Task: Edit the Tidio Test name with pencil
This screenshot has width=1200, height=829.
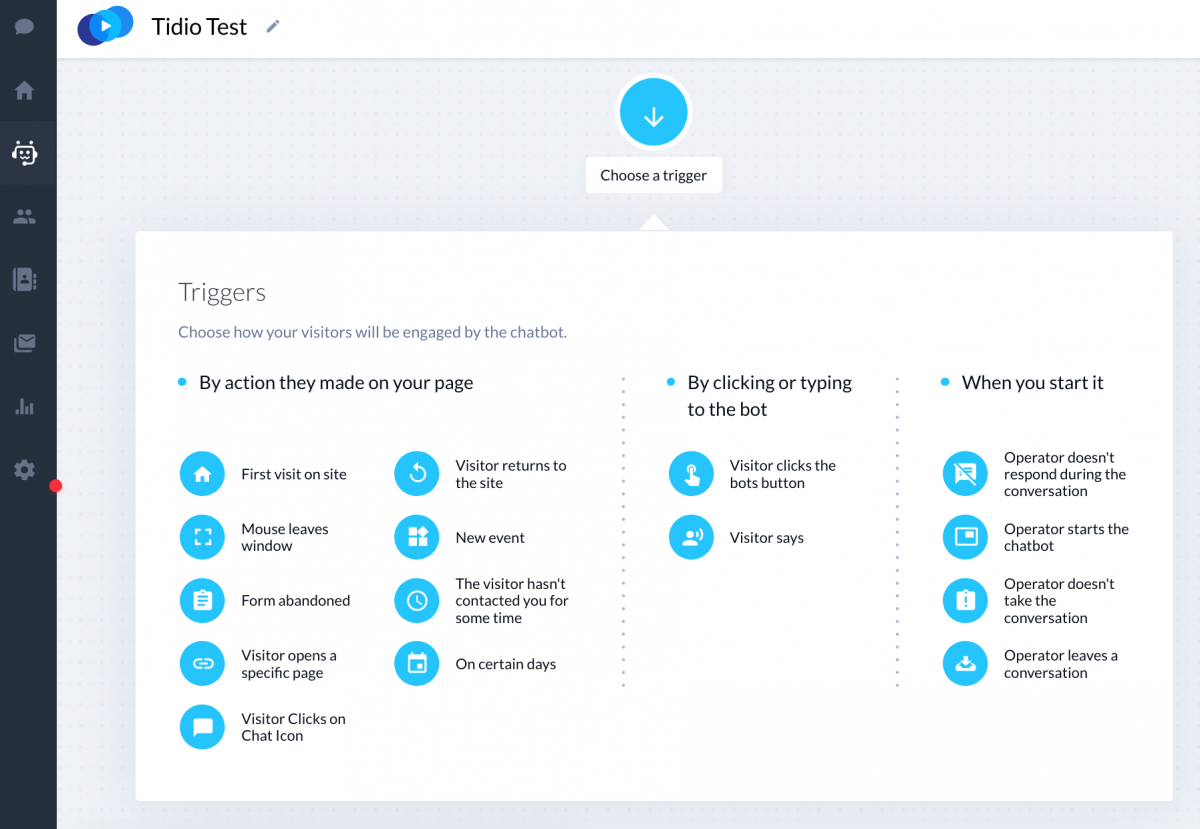Action: [x=273, y=27]
